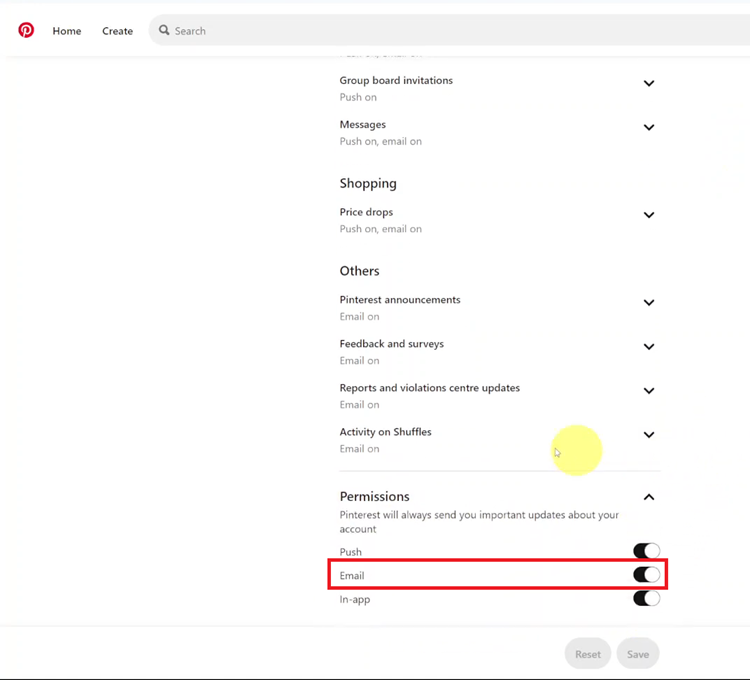This screenshot has width=750, height=680.
Task: Click 'Email on' under Pinterest announcements
Action: (359, 317)
